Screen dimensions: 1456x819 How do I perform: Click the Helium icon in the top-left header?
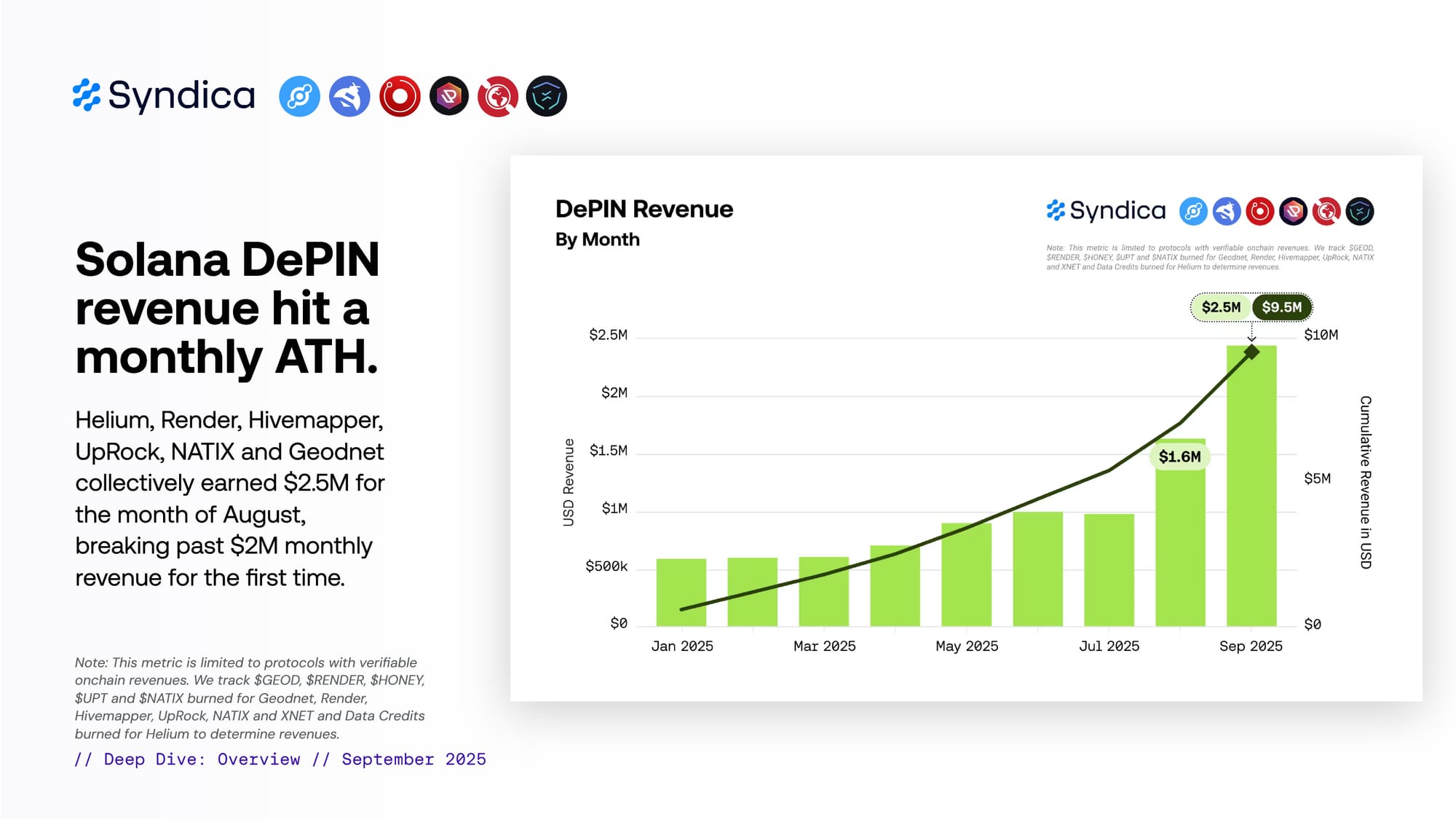(x=299, y=96)
